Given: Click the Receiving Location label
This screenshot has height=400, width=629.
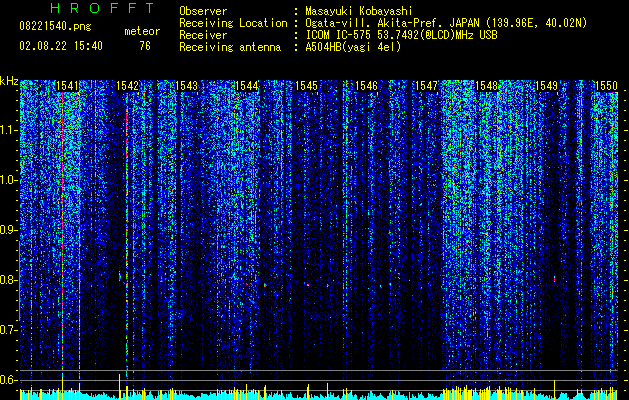Looking at the screenshot, I should click(233, 23).
